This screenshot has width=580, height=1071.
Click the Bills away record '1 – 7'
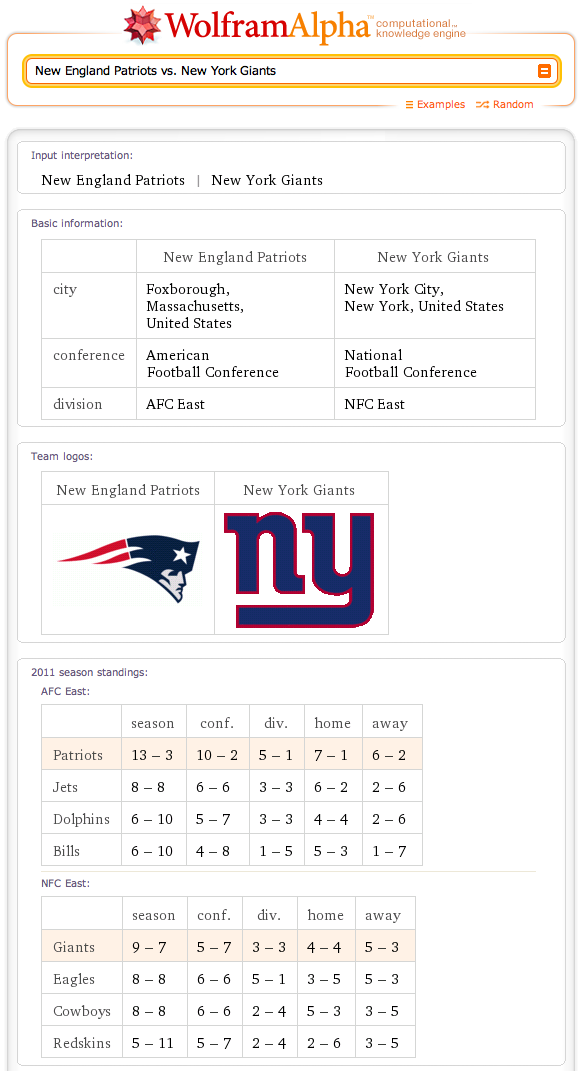pos(389,851)
